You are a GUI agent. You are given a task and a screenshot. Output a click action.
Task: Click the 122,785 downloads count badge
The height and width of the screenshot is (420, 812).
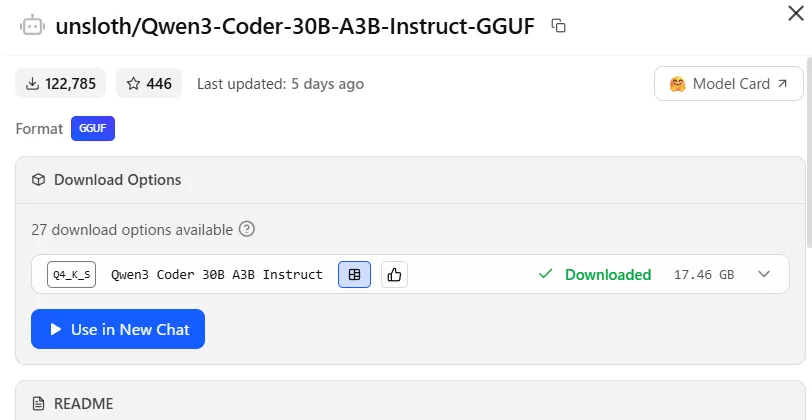point(61,84)
